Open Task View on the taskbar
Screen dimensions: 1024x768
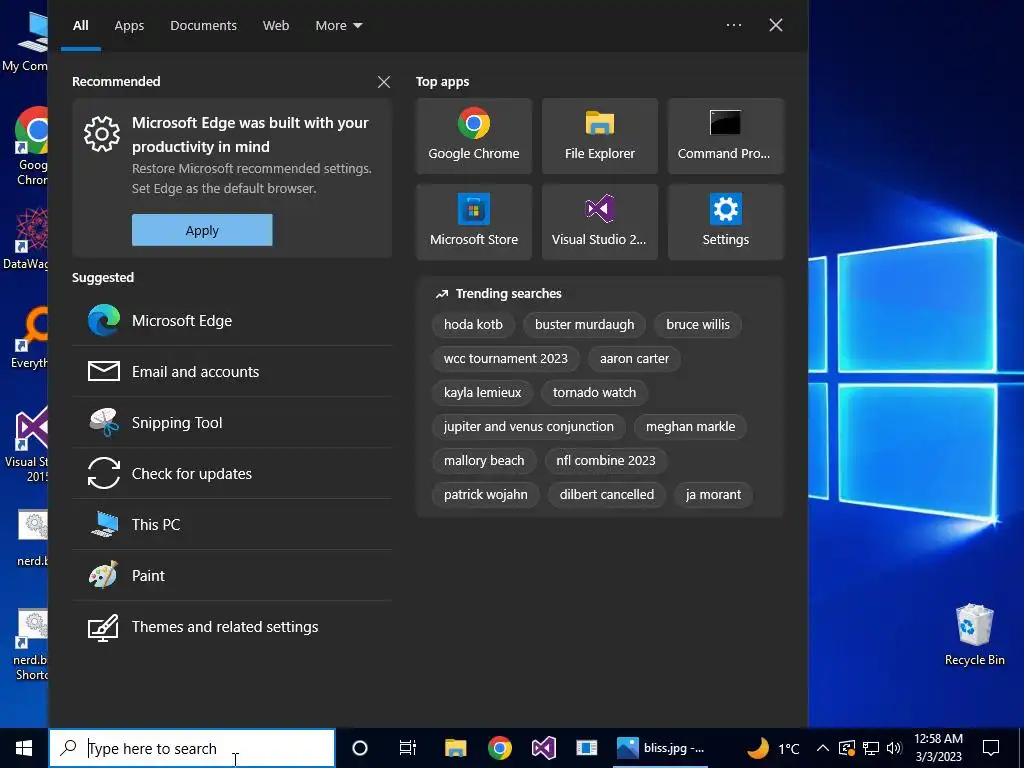[x=408, y=748]
